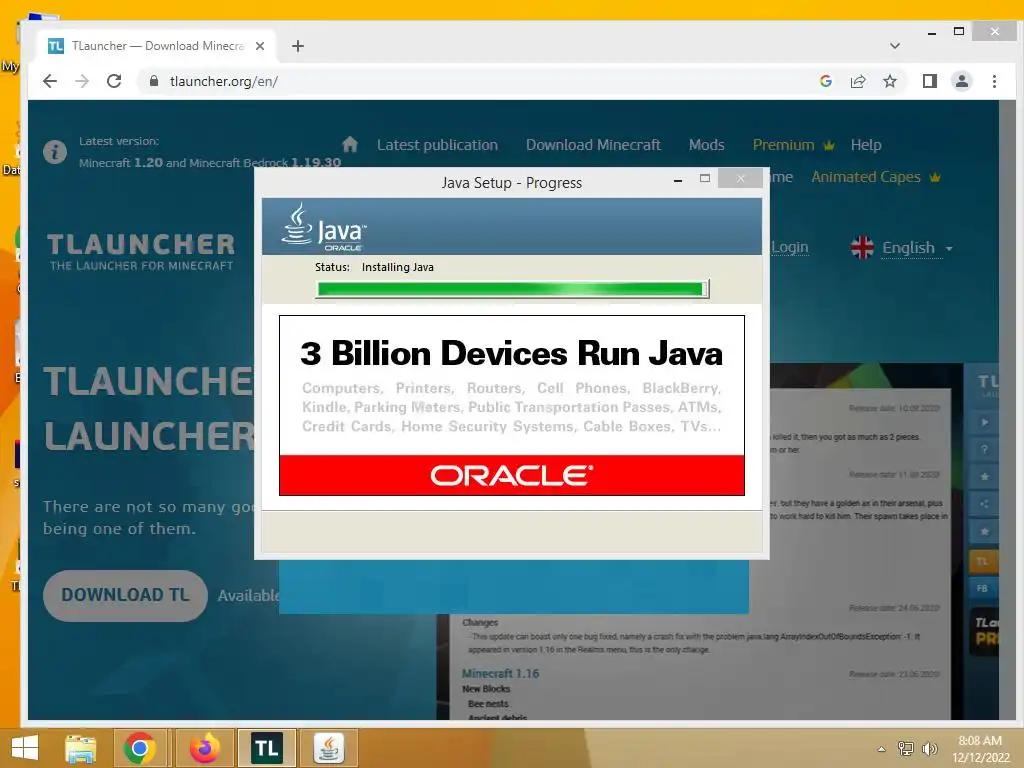Click the FB button in preview sidebar
Screen dimensions: 1024x768
[x=983, y=588]
